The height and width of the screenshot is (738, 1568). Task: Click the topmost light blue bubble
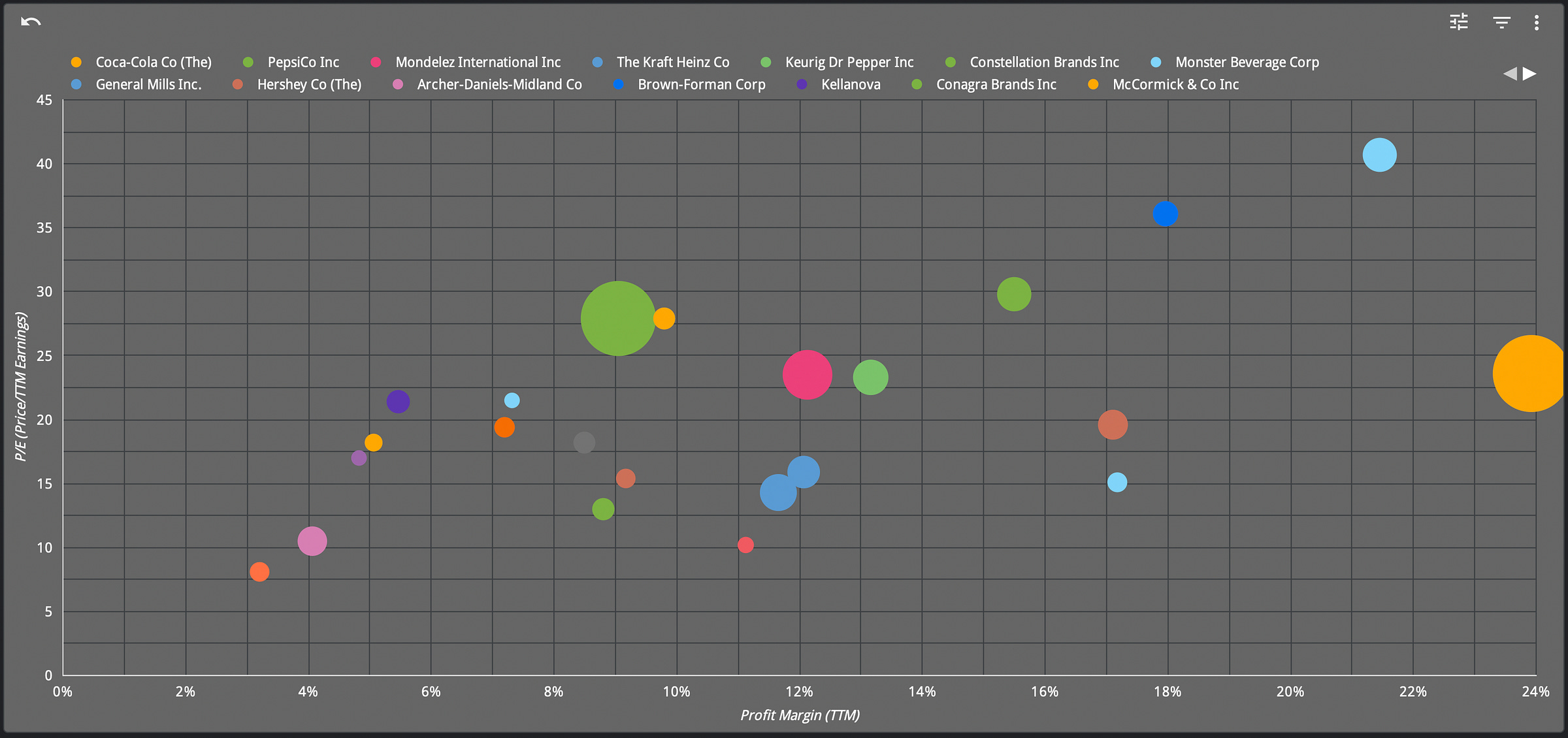coord(1379,155)
